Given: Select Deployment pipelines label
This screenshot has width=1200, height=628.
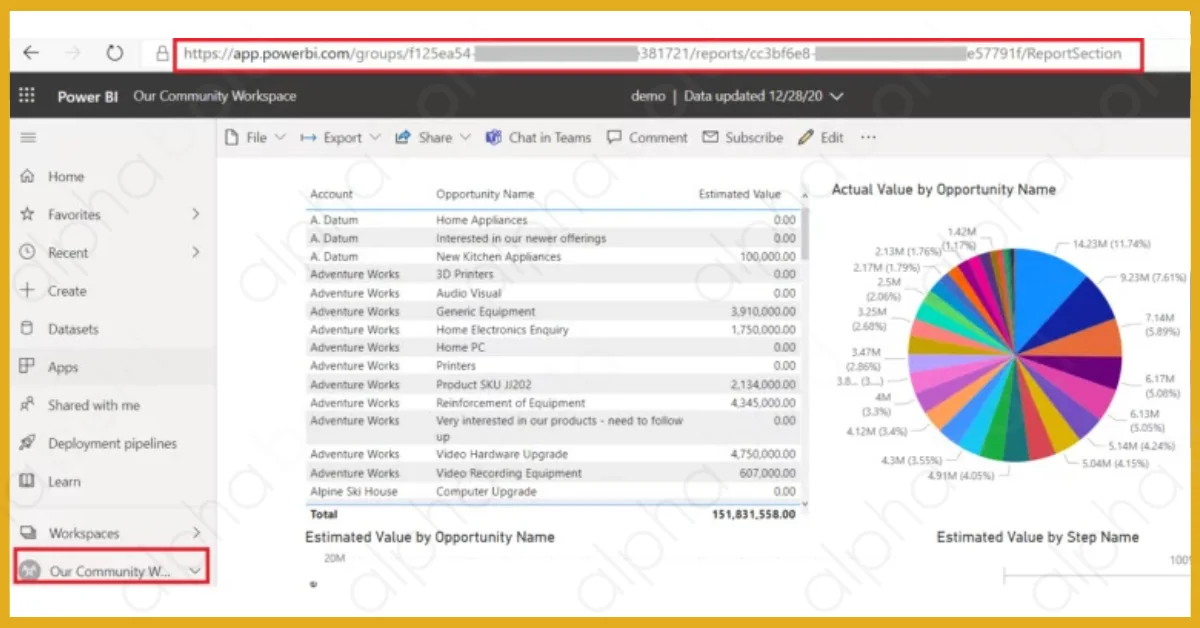Looking at the screenshot, I should [x=112, y=443].
